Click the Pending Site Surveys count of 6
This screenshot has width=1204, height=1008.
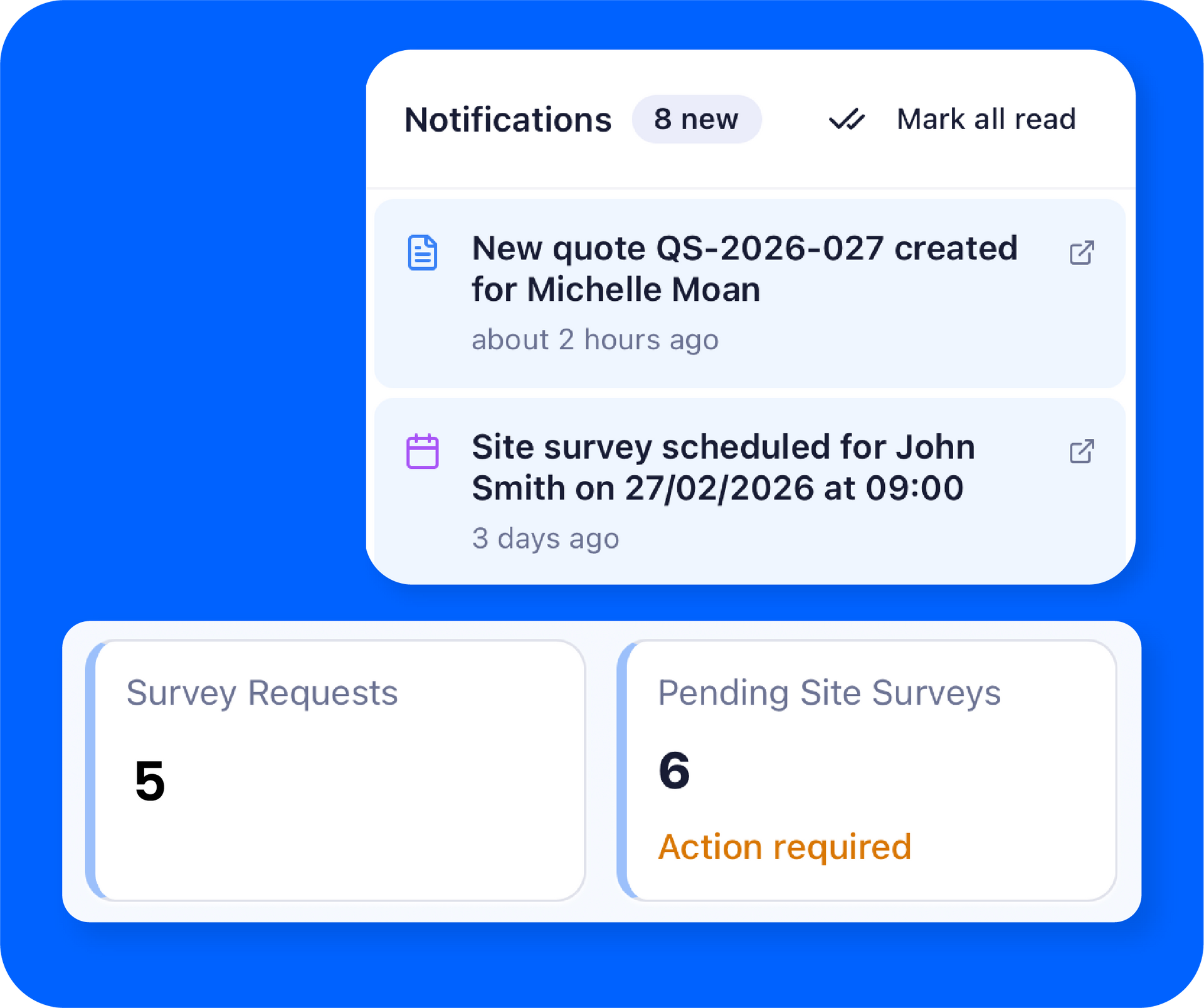tap(674, 770)
